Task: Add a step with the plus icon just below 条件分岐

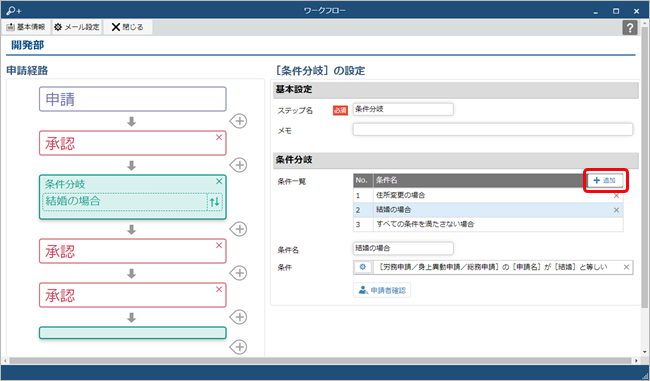Action: coord(239,229)
